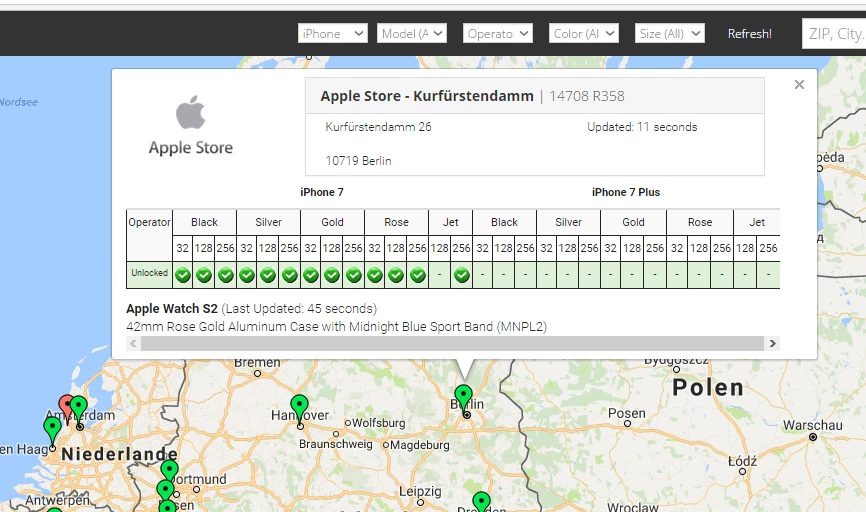This screenshot has width=866, height=512.
Task: Select the green map marker at Hannover
Action: tap(299, 408)
